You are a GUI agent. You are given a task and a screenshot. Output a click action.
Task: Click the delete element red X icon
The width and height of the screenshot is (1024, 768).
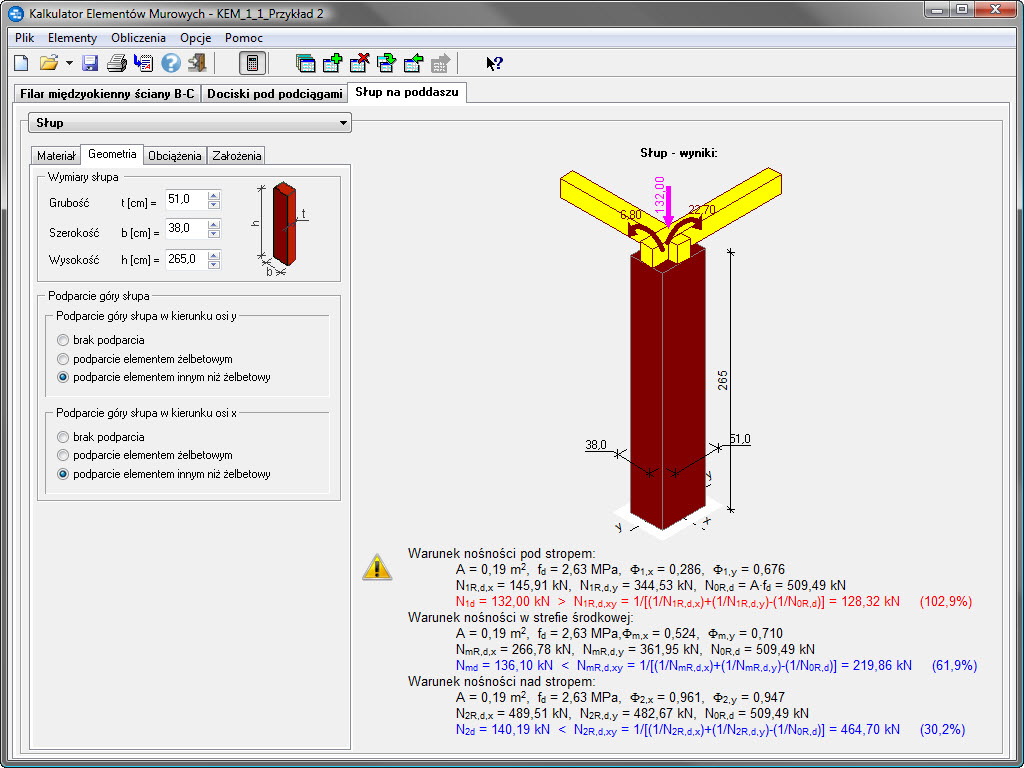[359, 63]
